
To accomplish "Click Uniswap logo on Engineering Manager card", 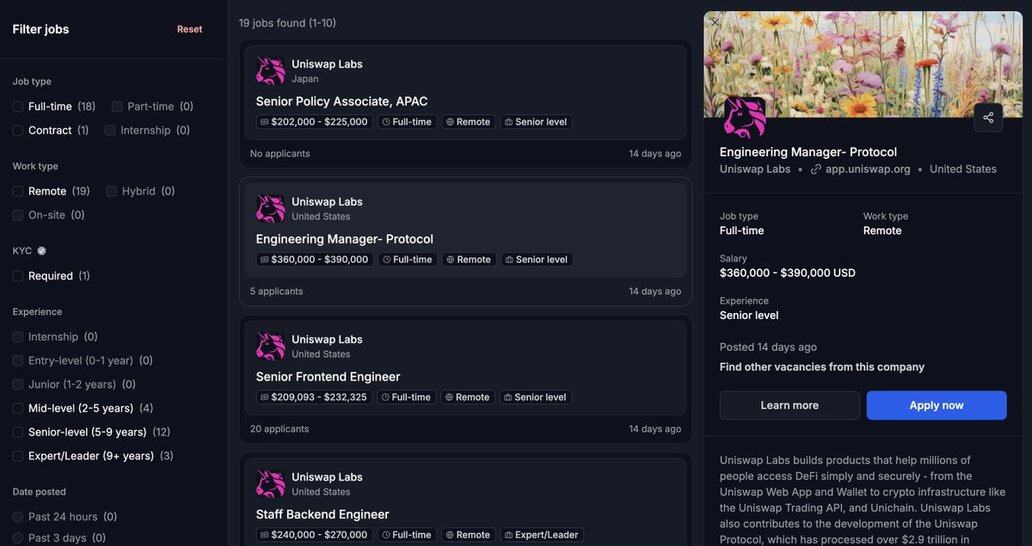I will pyautogui.click(x=270, y=209).
